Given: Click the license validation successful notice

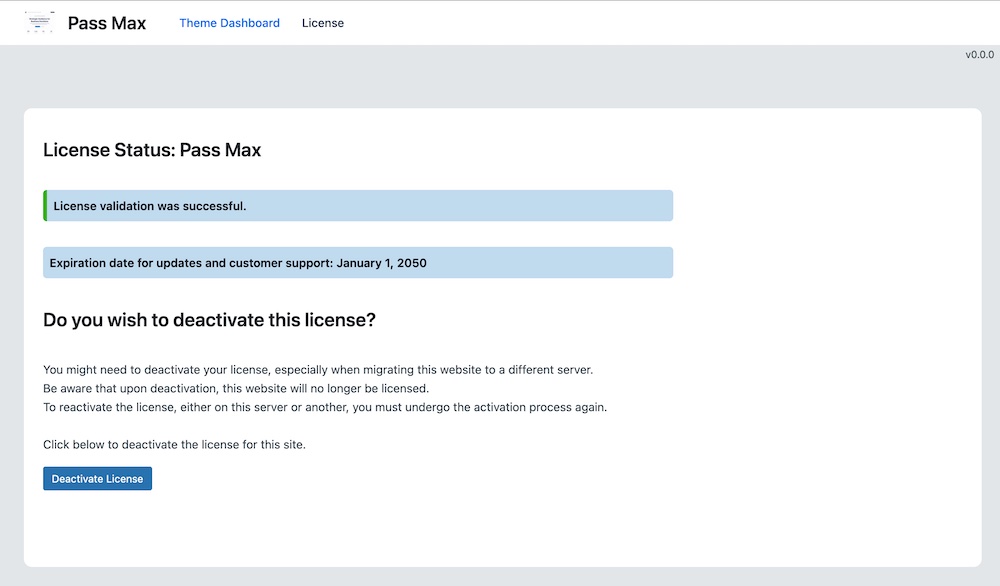Looking at the screenshot, I should click(x=358, y=206).
